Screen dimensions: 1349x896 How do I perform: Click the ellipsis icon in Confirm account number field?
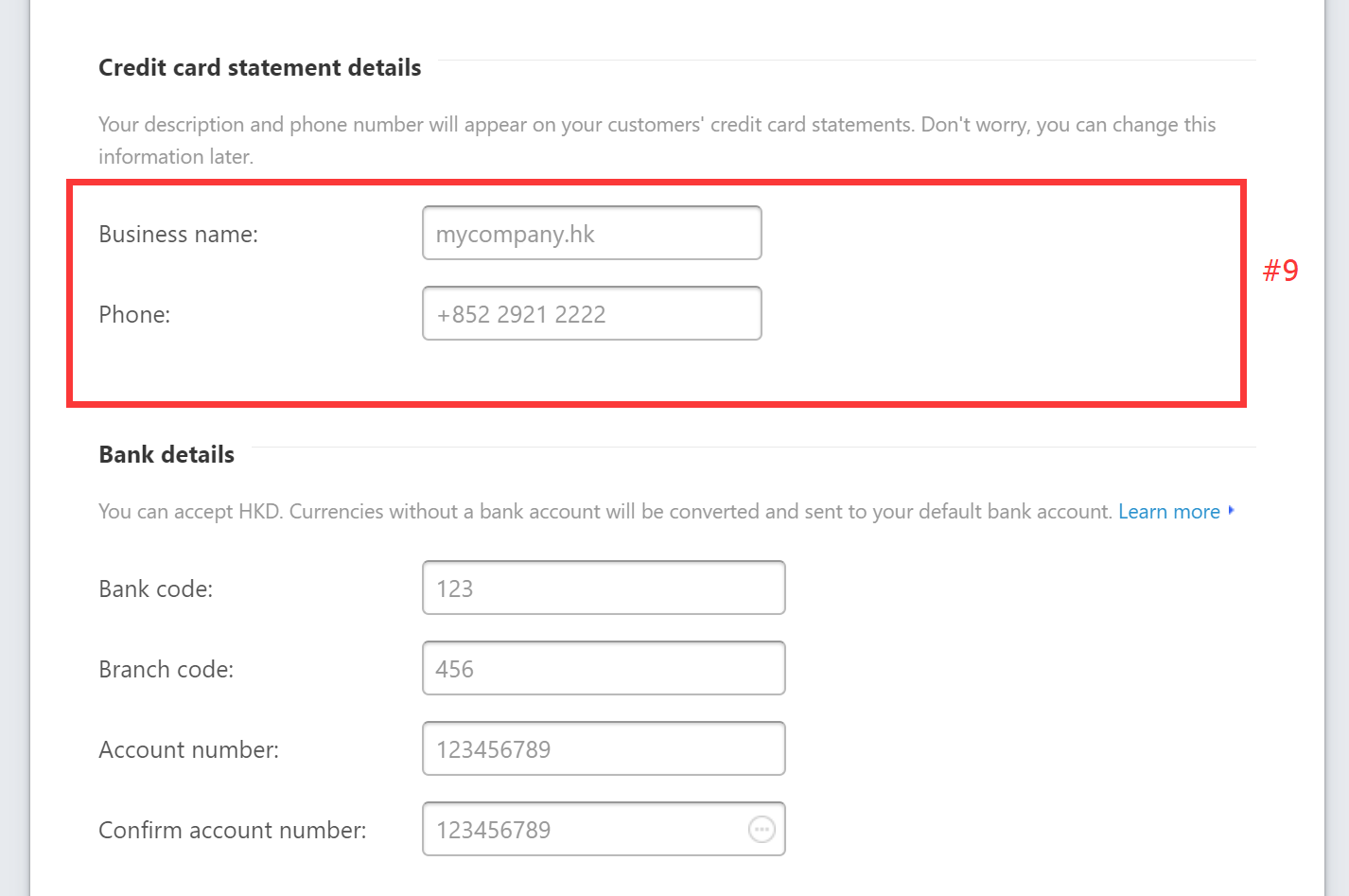coord(762,830)
